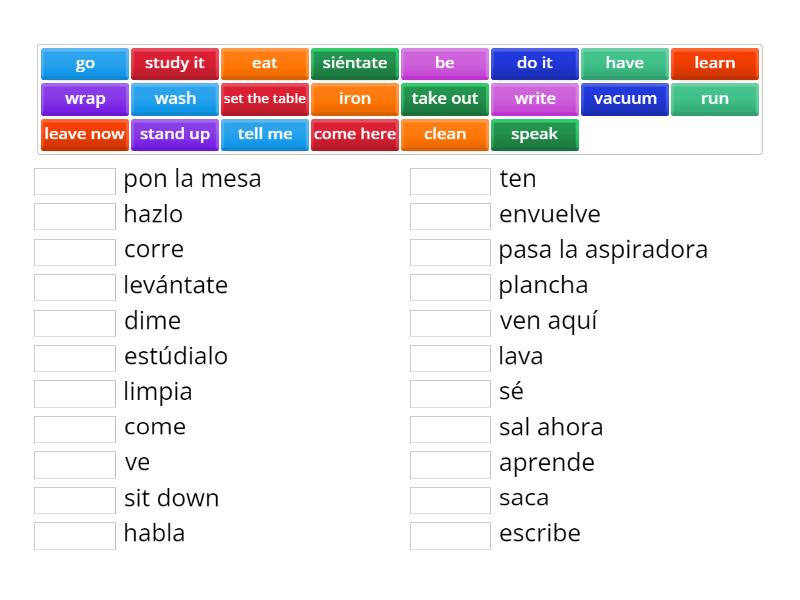Pick the 'take out' word tile
800x600 pixels.
click(445, 99)
